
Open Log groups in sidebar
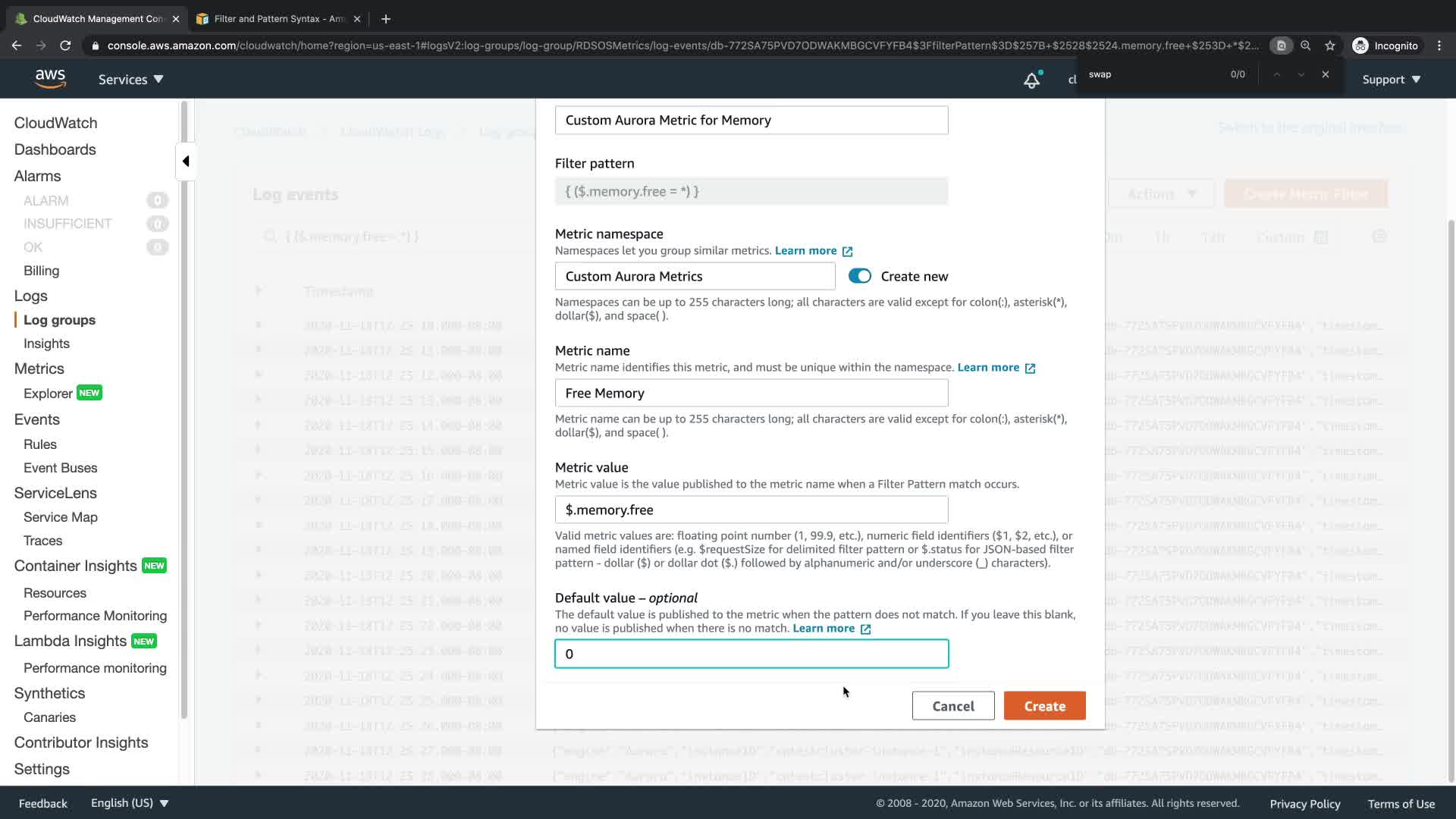[x=59, y=320]
